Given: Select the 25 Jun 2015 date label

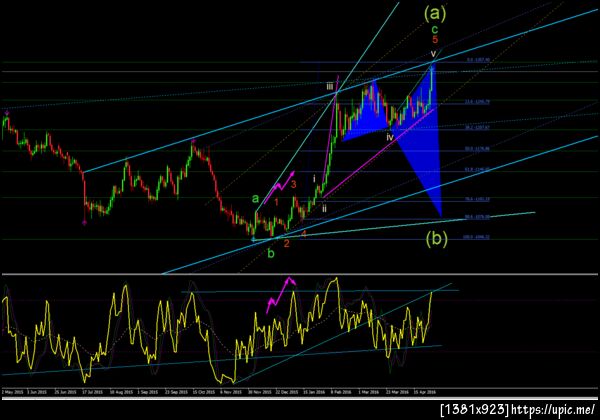Looking at the screenshot, I should point(66,392).
